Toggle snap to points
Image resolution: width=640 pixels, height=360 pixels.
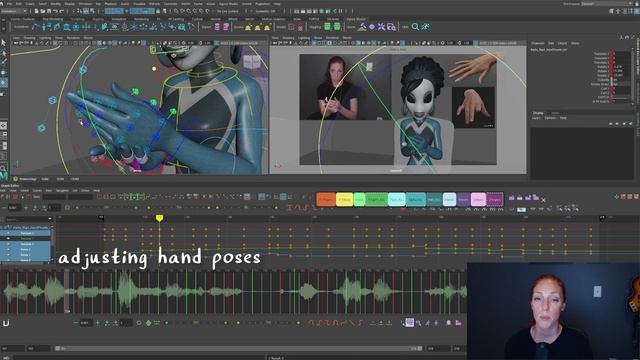[x=188, y=11]
